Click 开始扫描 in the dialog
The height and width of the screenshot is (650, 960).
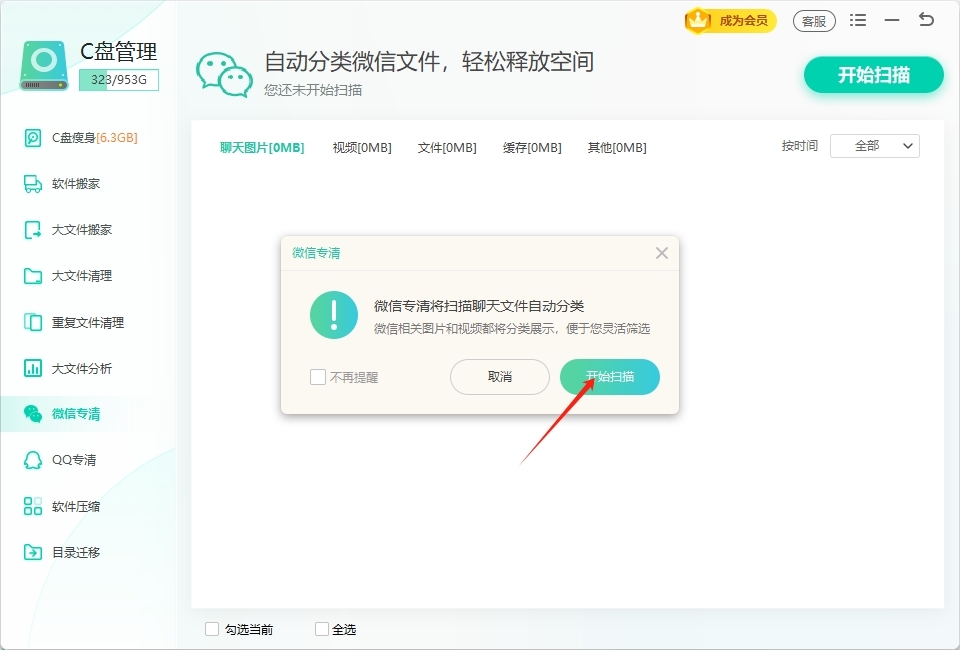pos(609,377)
